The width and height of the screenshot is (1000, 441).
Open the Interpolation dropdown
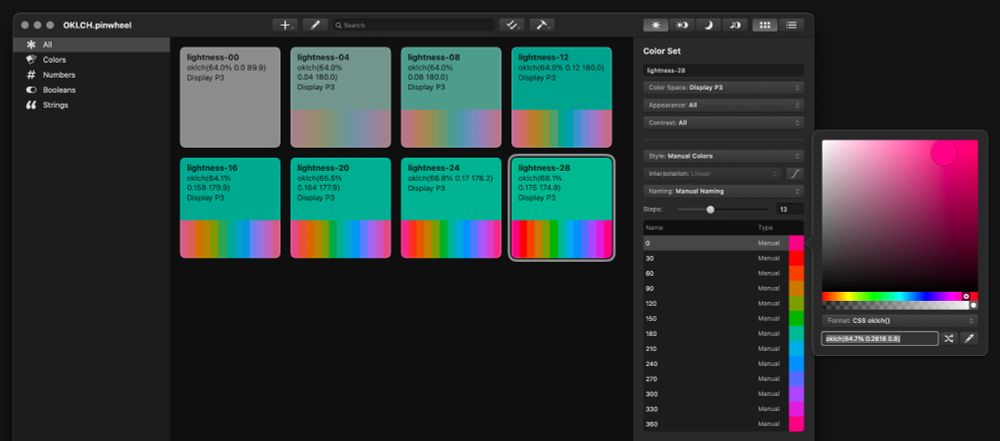[712, 173]
